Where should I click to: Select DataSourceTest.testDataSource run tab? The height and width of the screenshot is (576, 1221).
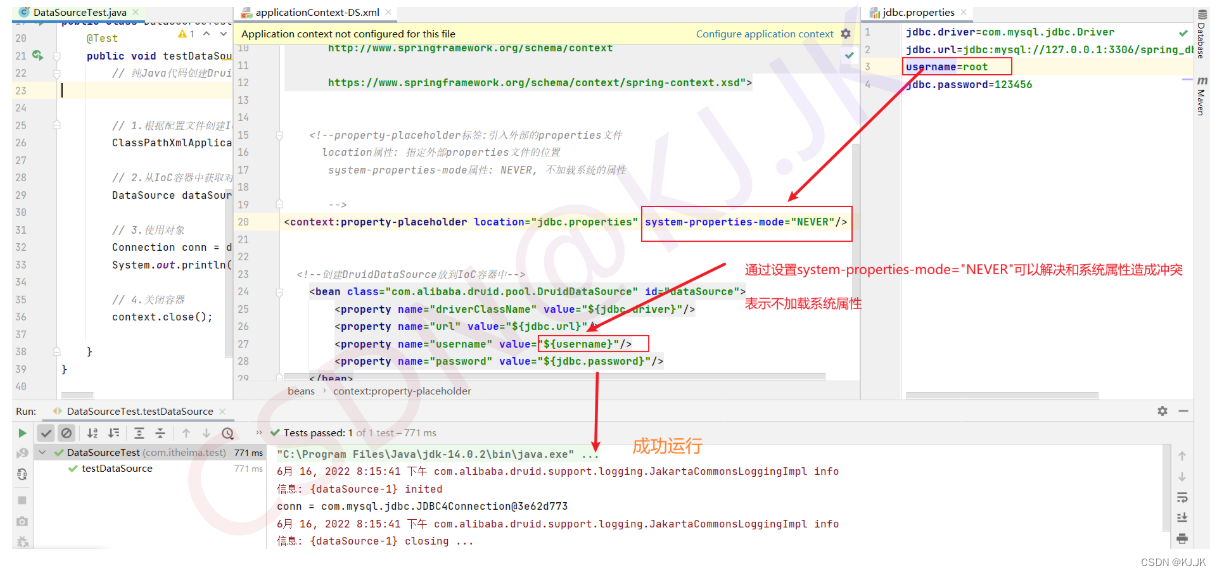click(x=139, y=411)
